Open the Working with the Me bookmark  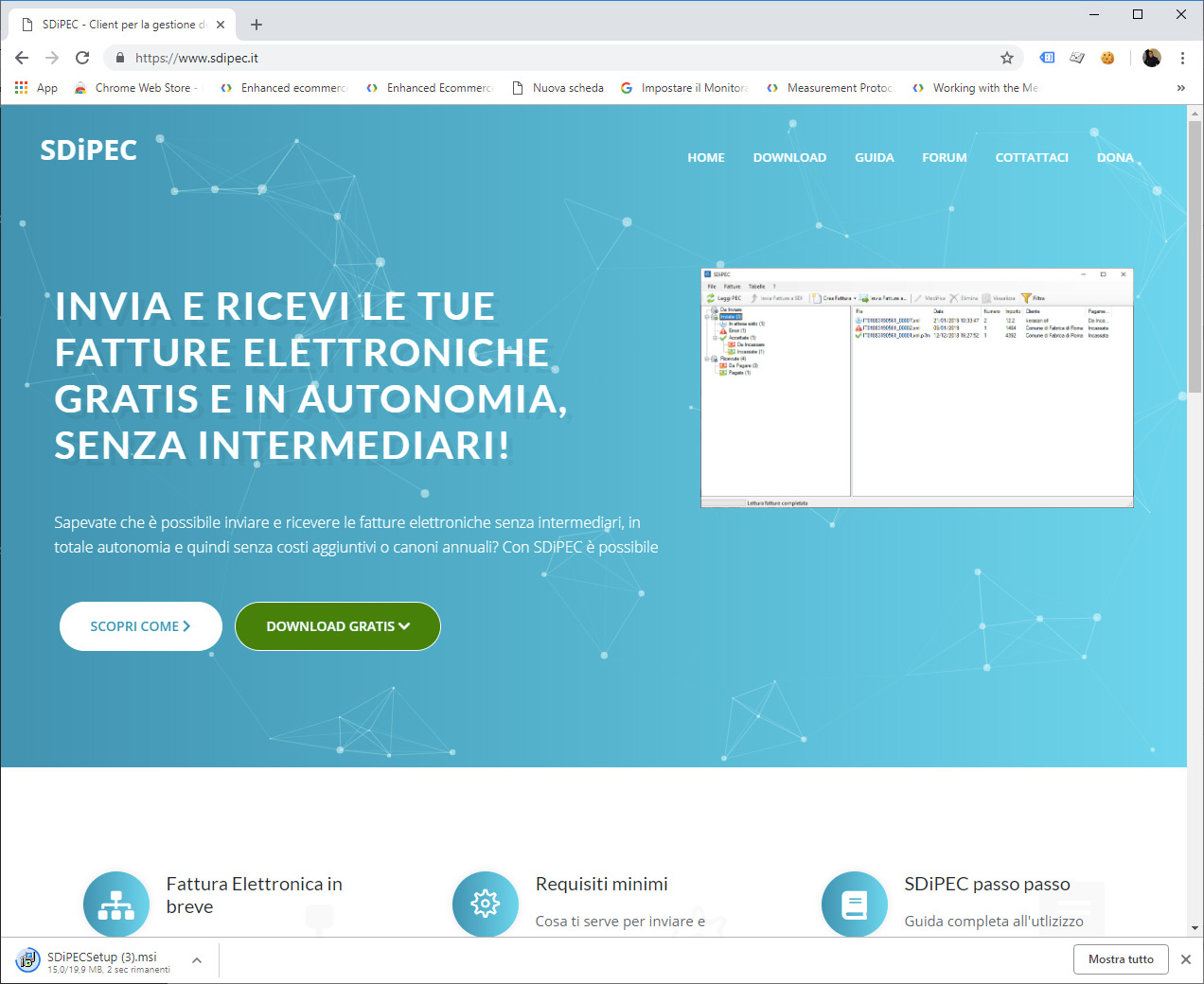(975, 88)
